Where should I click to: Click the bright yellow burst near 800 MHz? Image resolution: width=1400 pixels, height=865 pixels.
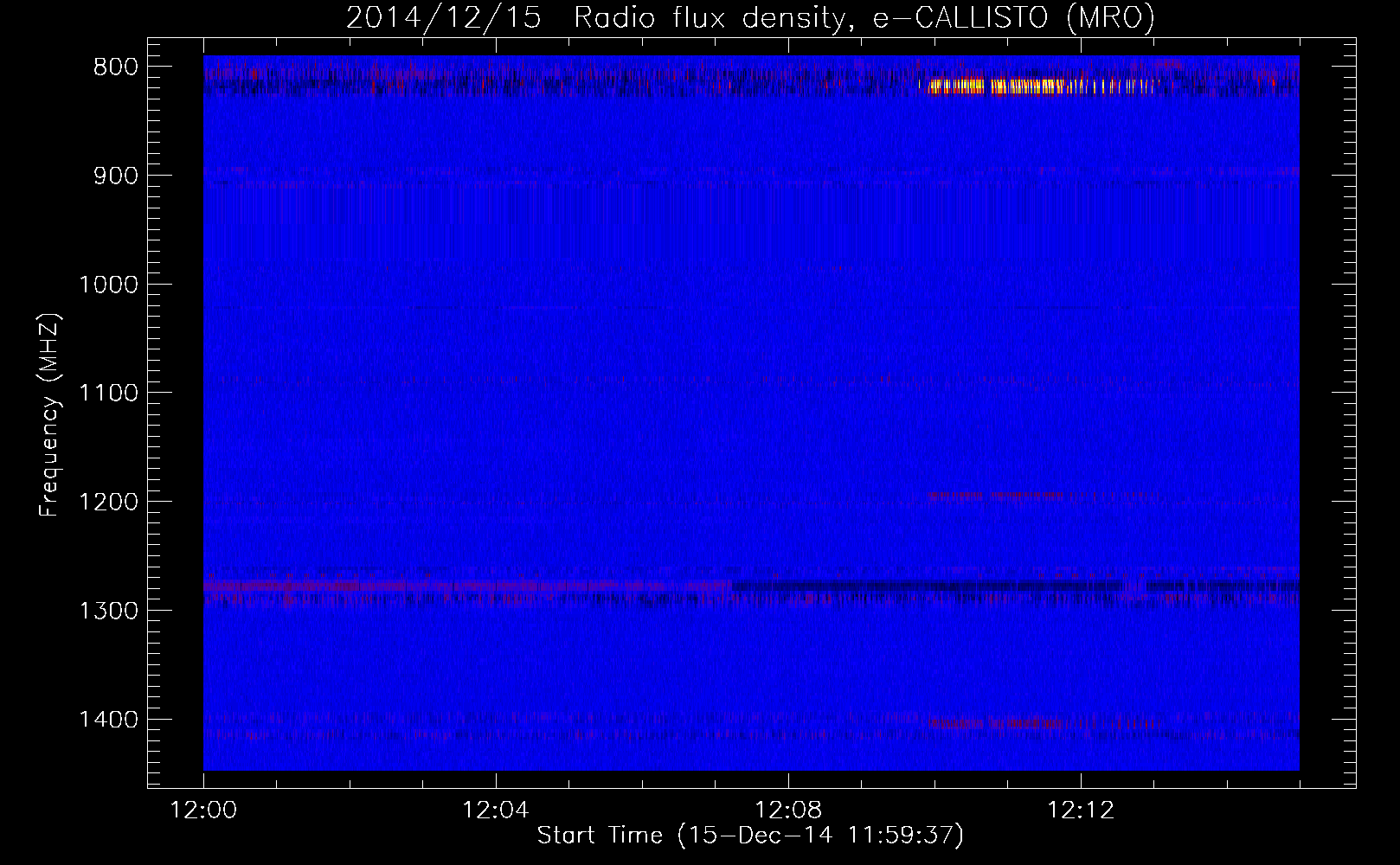[1038, 86]
